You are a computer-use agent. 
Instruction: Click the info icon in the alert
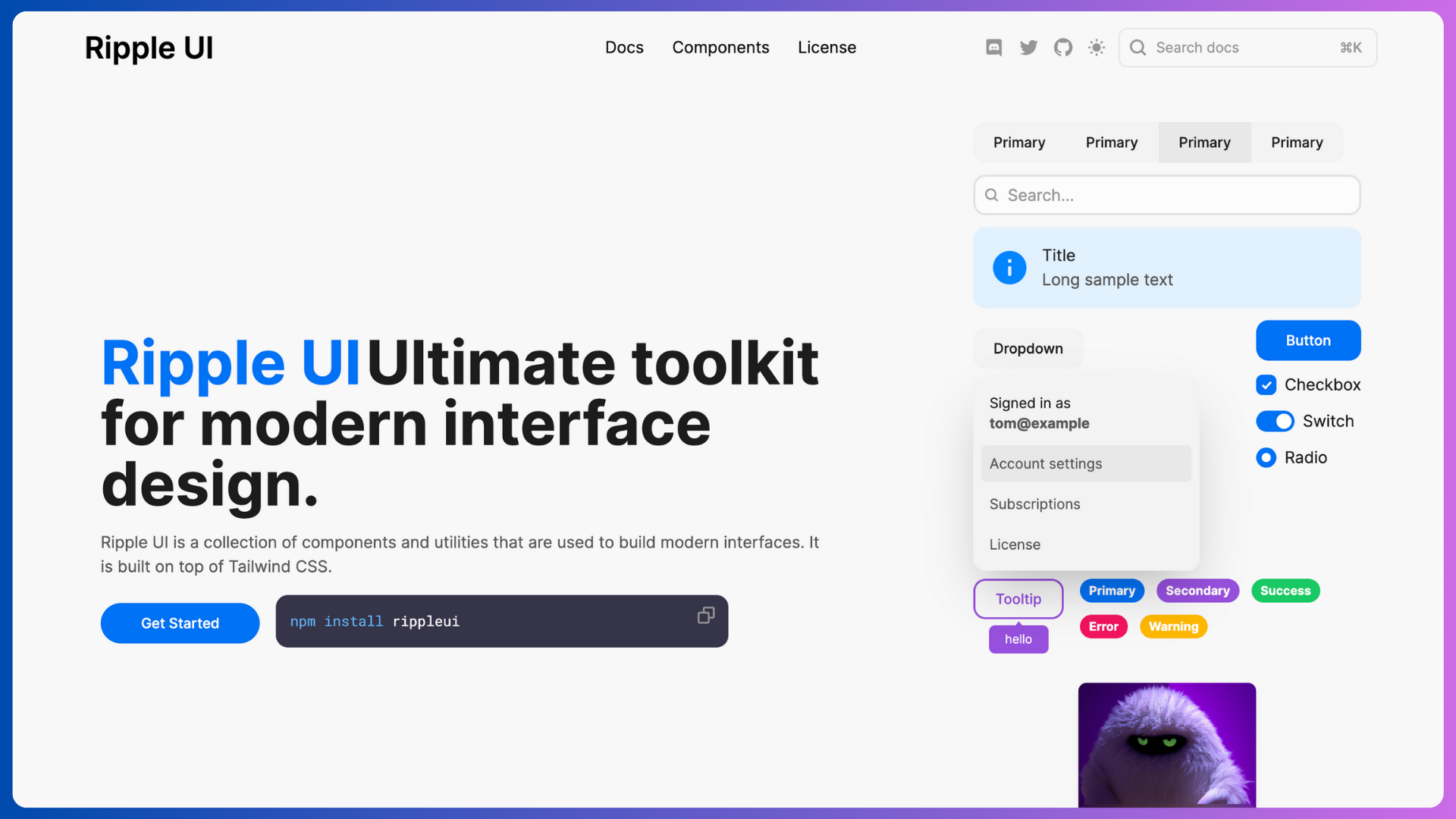(x=1009, y=268)
